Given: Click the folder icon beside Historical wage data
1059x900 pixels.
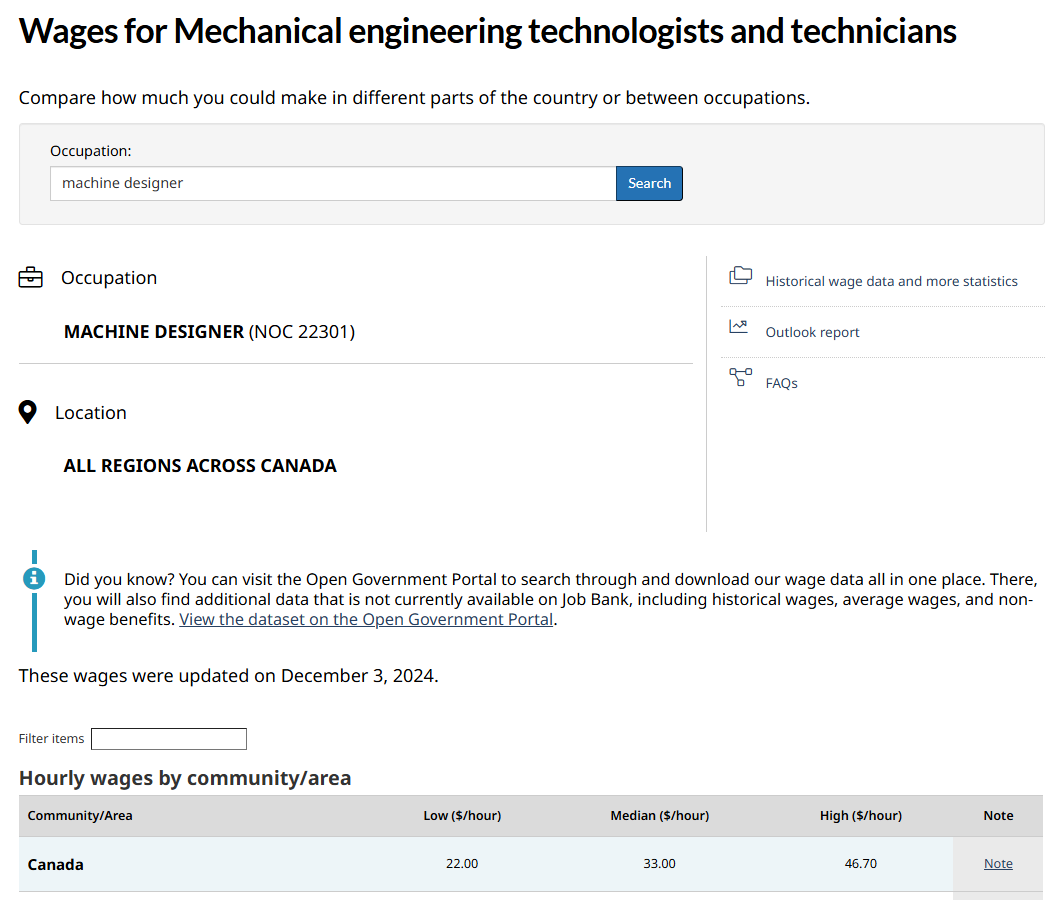Looking at the screenshot, I should (740, 276).
